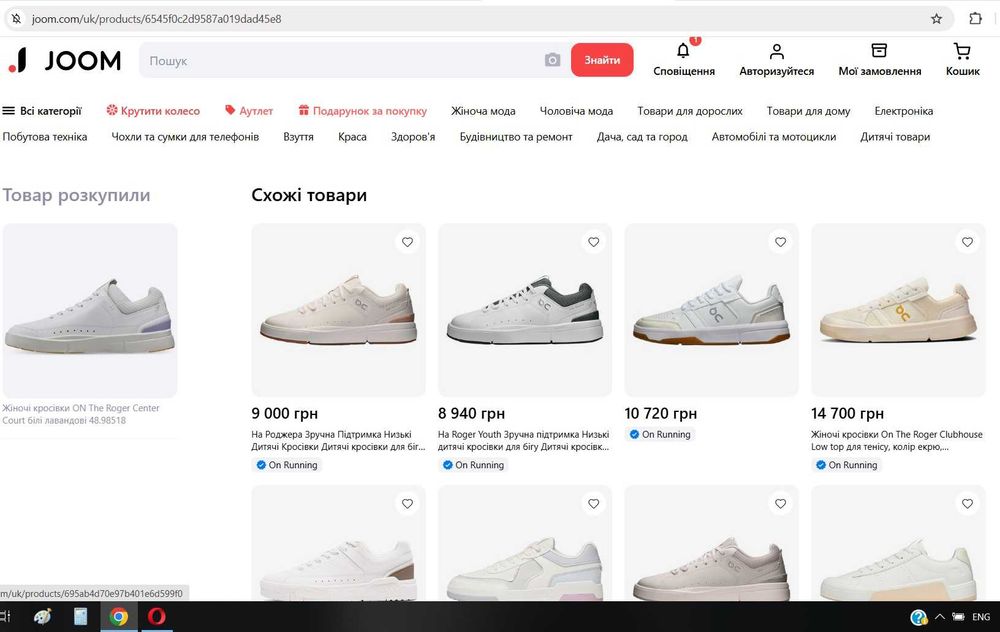Open On Running store under 14 700 грн
The height and width of the screenshot is (632, 1000).
[846, 465]
